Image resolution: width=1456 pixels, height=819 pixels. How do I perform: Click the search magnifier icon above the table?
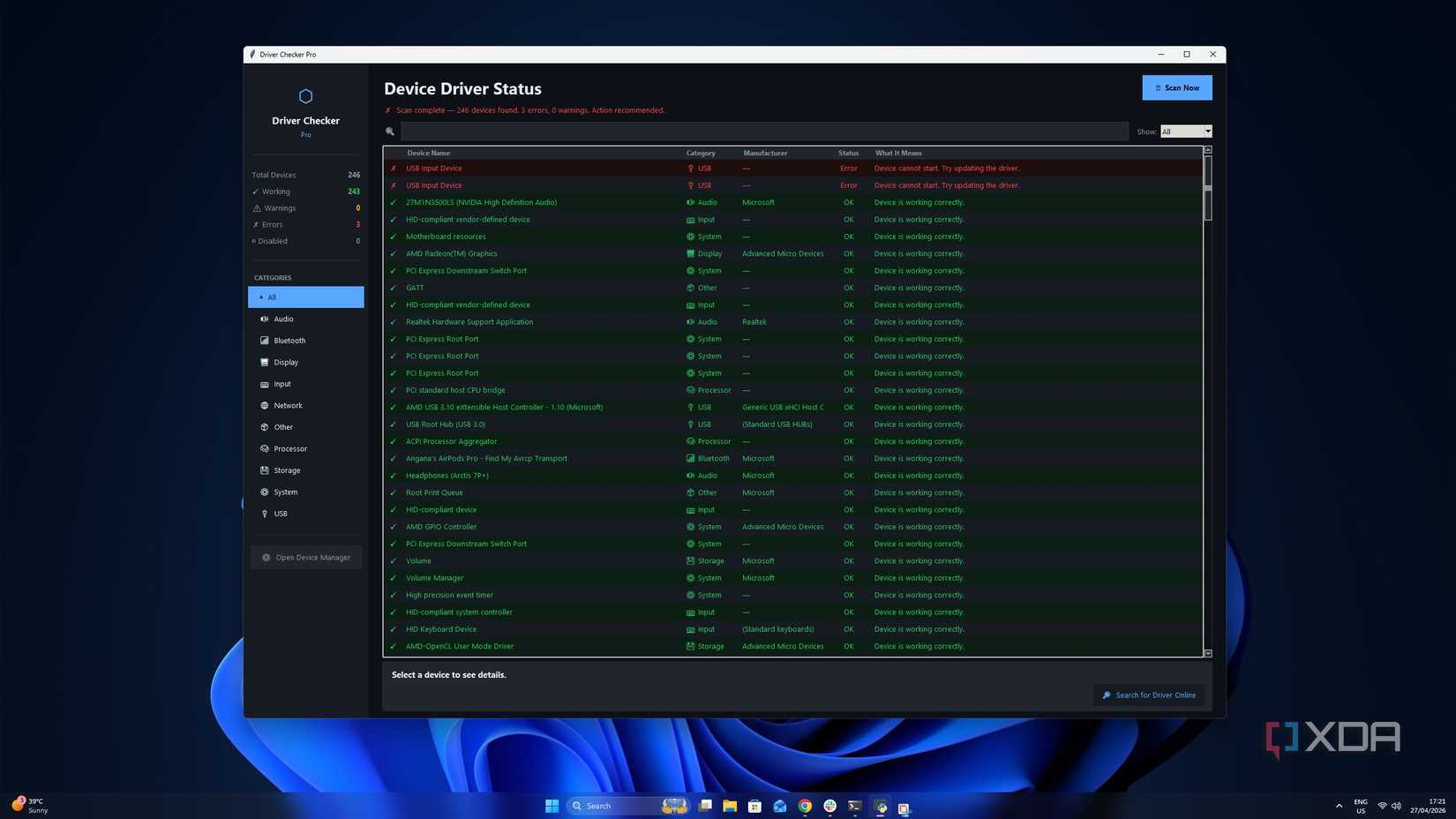pos(390,131)
